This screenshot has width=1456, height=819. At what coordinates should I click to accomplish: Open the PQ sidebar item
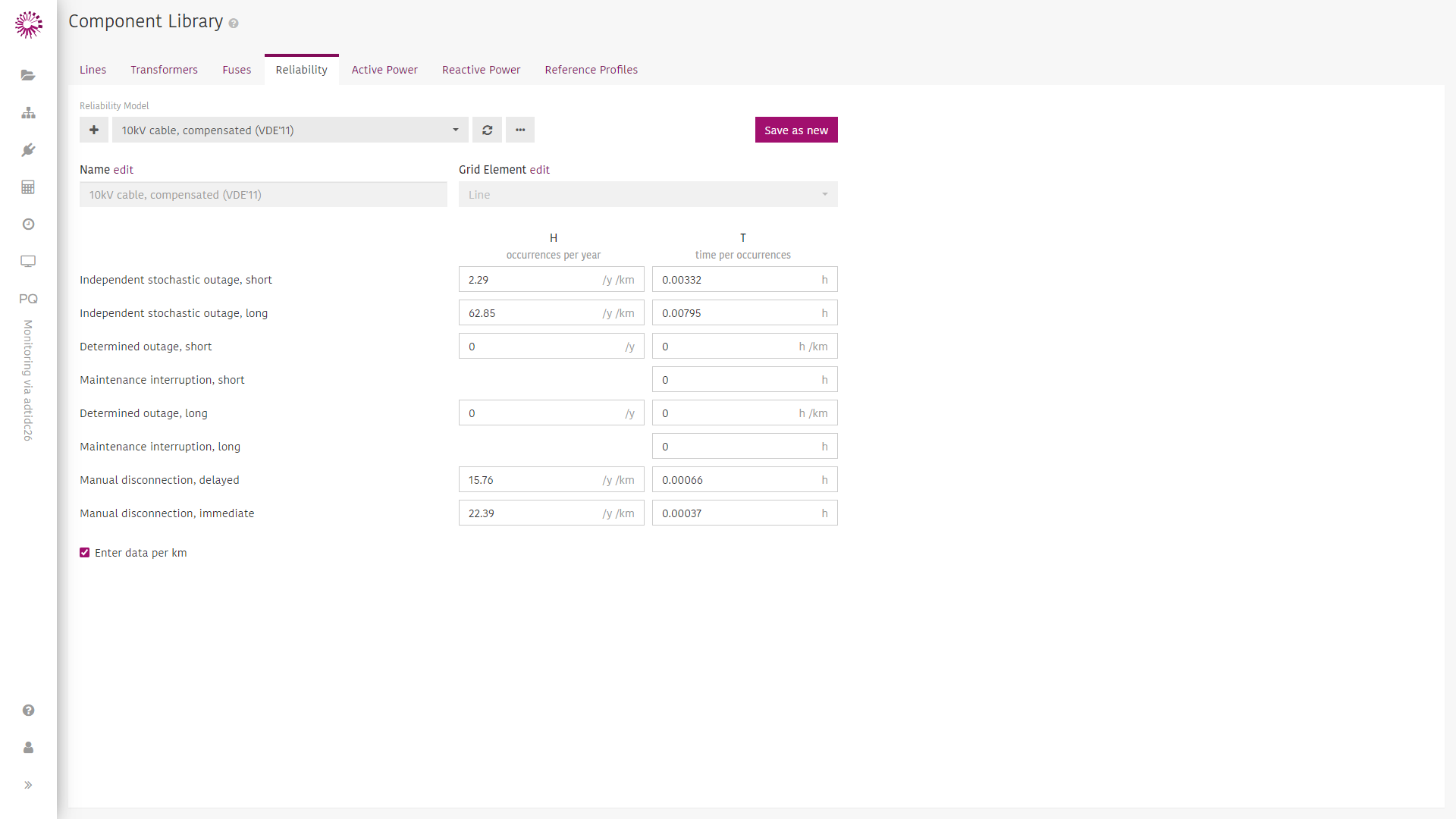pyautogui.click(x=28, y=298)
